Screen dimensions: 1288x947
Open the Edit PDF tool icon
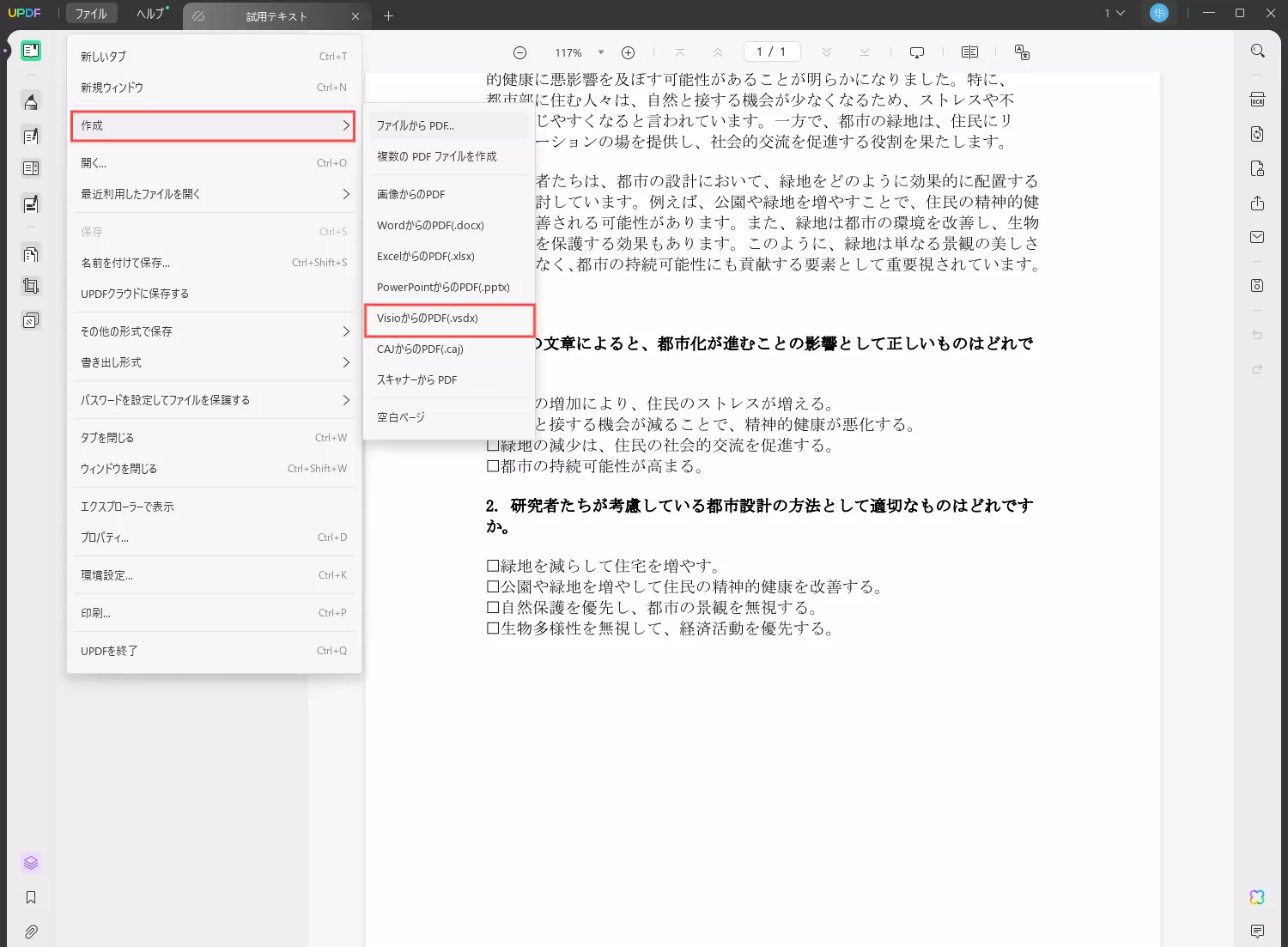[x=31, y=136]
